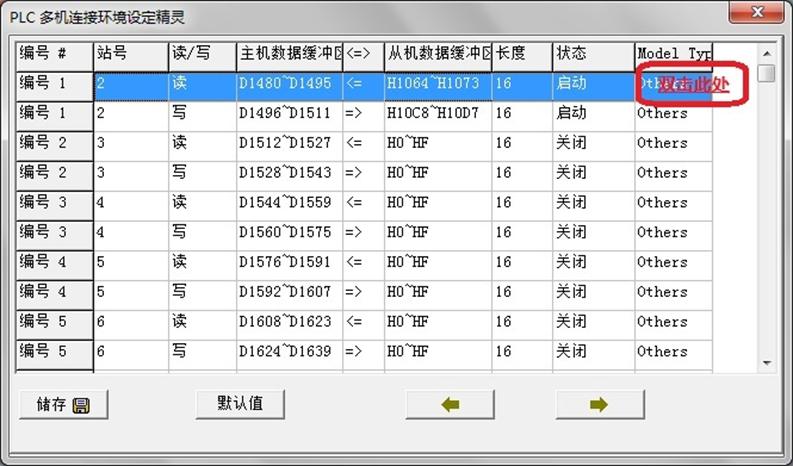Image resolution: width=793 pixels, height=466 pixels.
Task: Click the 默认值 default values button
Action: point(240,404)
